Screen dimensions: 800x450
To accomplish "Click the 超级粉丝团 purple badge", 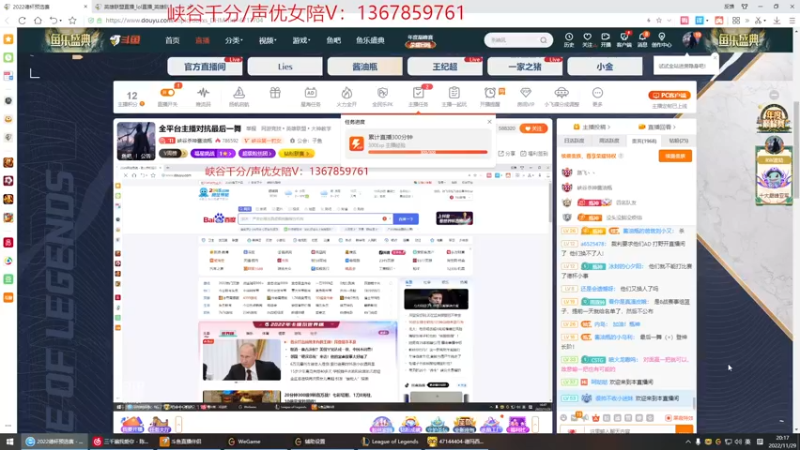I will point(257,153).
